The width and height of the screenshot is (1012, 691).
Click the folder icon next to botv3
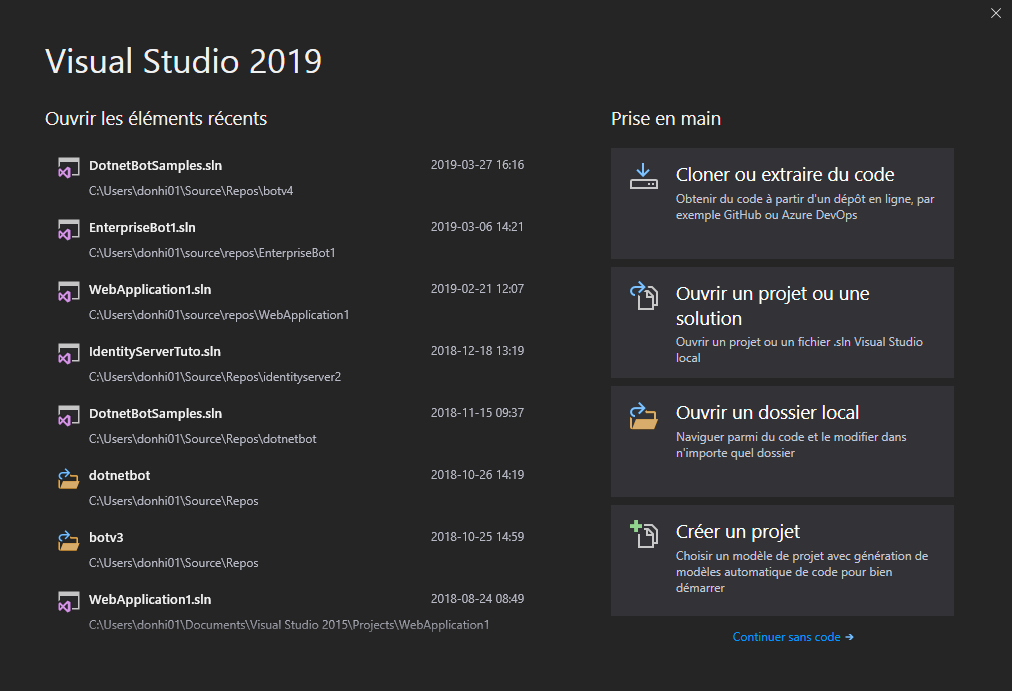68,541
